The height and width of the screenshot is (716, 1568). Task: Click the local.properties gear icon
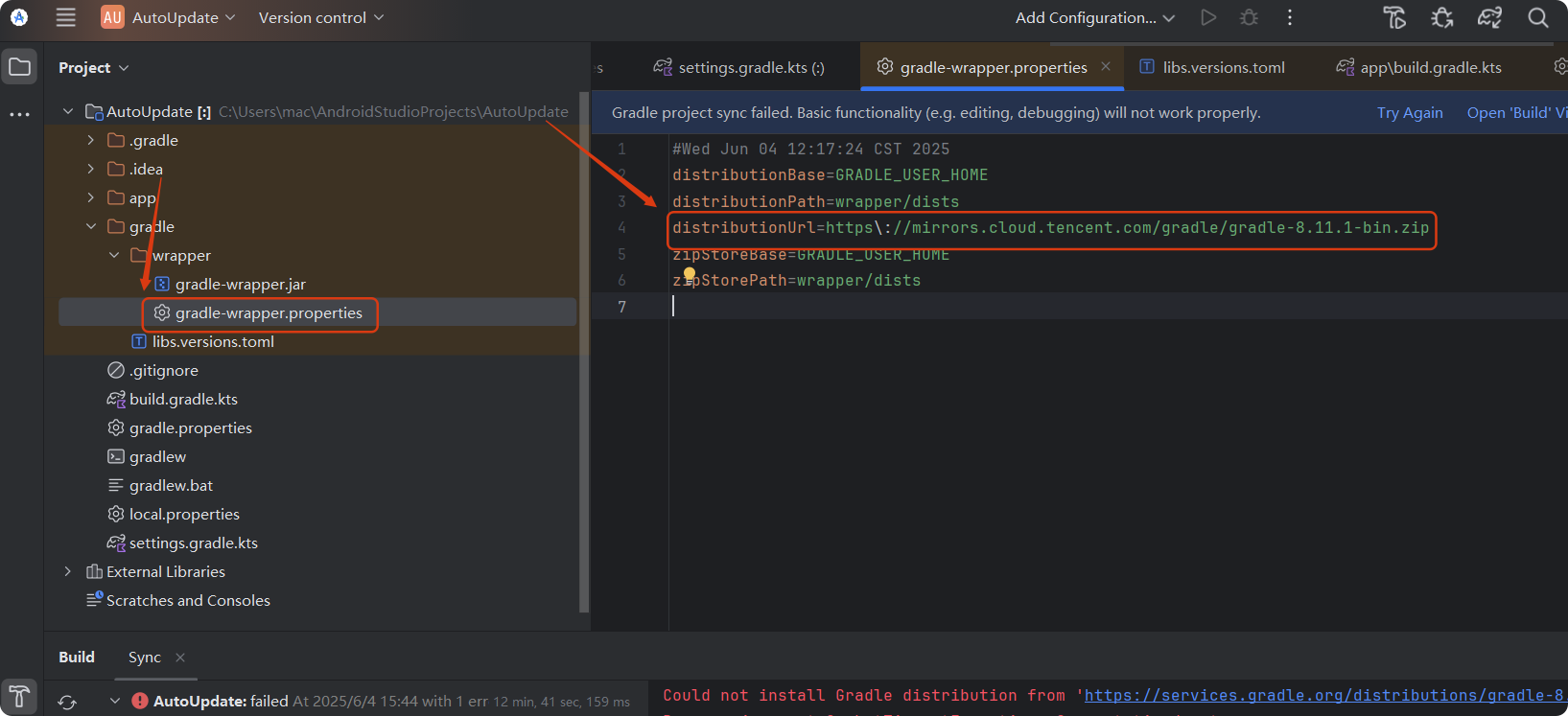click(x=116, y=514)
